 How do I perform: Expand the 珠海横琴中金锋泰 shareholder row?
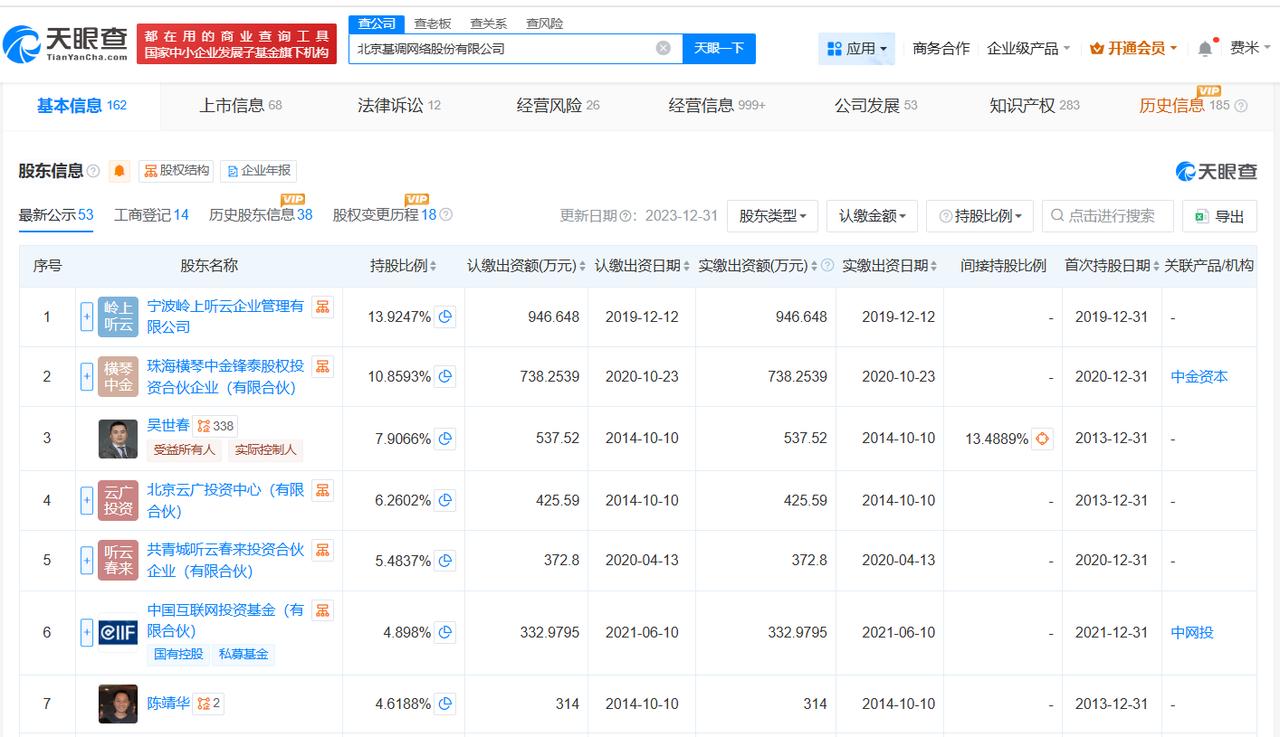[87, 377]
